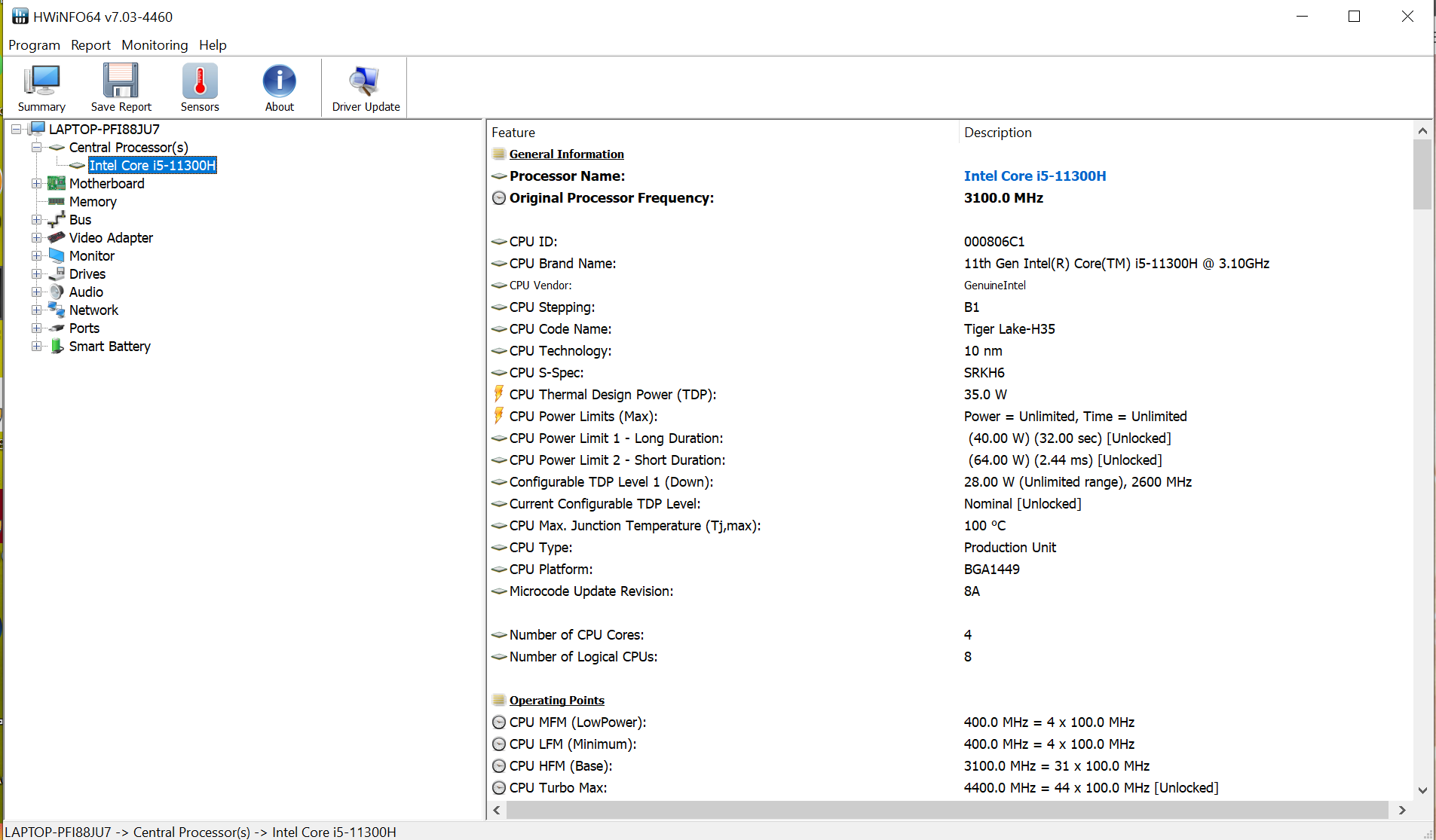This screenshot has height=840, width=1436.
Task: Open the Report menu
Action: coord(90,45)
